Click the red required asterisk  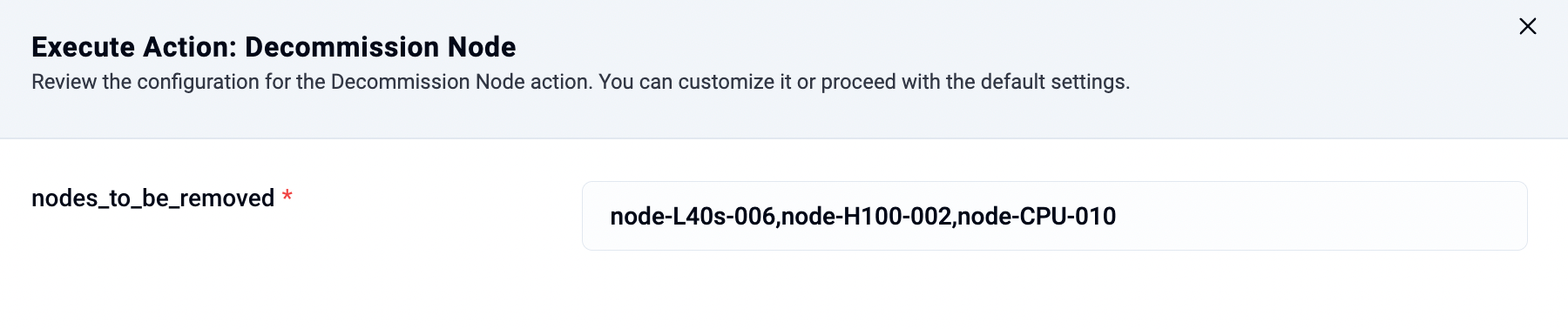click(287, 197)
